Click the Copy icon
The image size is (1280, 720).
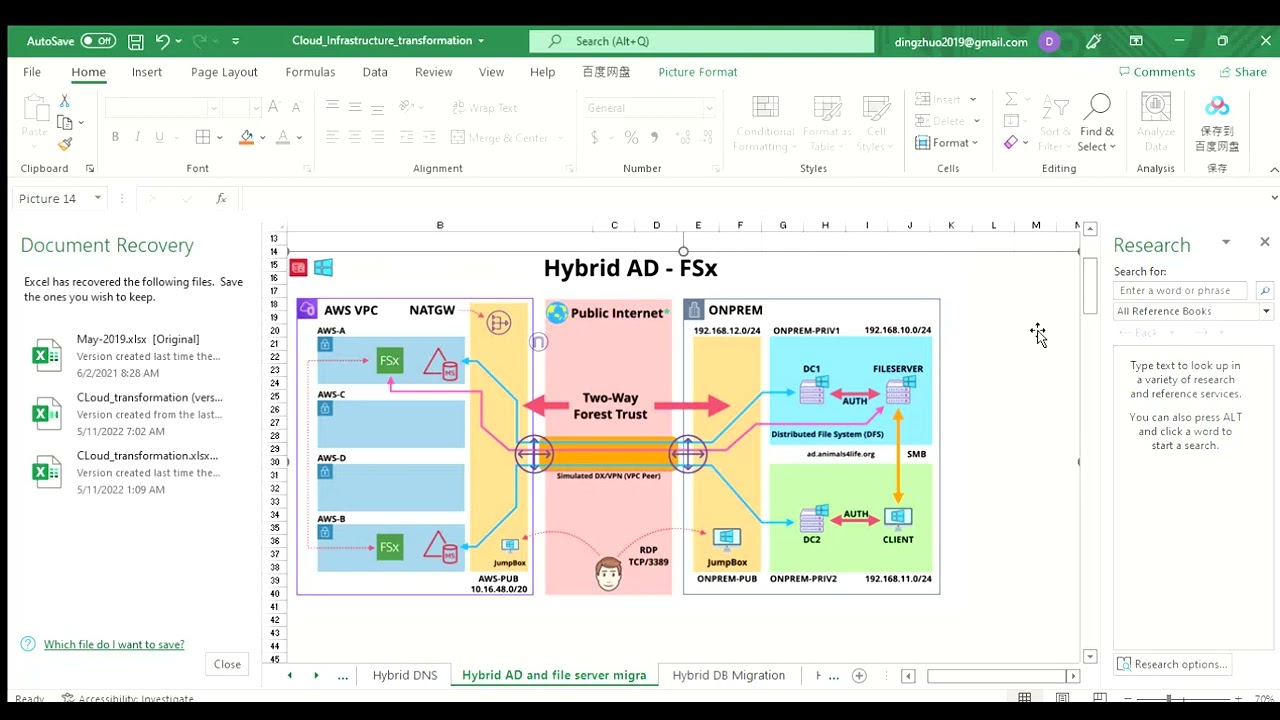pos(65,122)
